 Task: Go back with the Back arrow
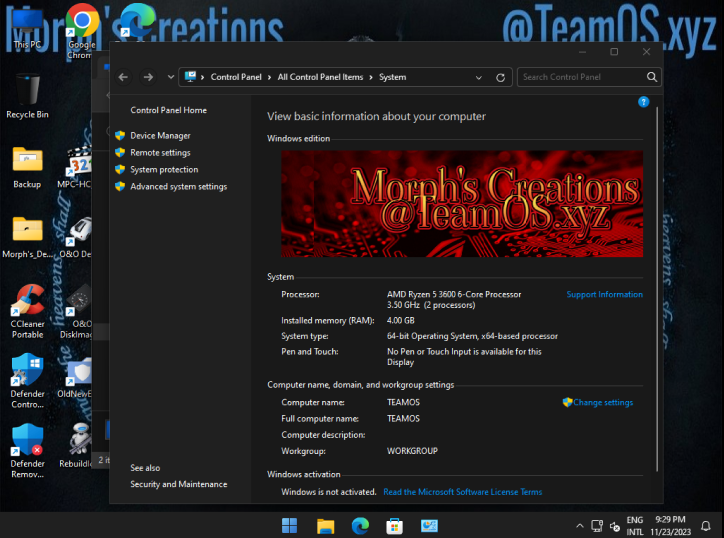[x=123, y=77]
